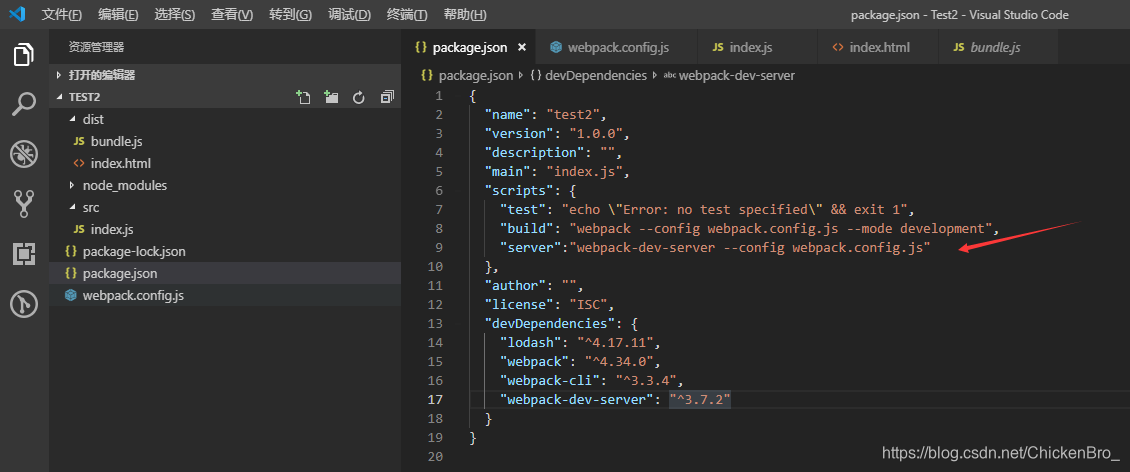Click the "license" key on line 12

[x=519, y=304]
